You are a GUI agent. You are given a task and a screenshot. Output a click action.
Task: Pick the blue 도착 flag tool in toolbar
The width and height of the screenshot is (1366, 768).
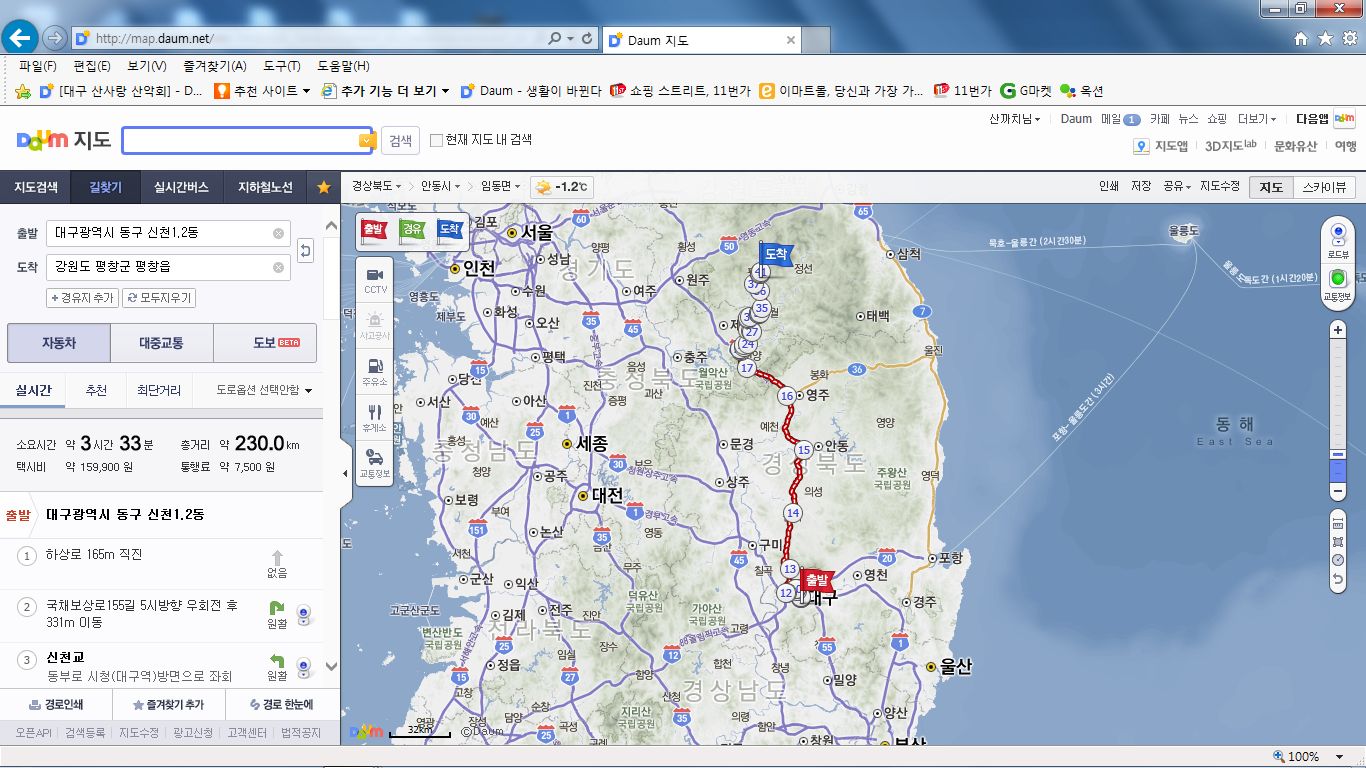(x=450, y=229)
